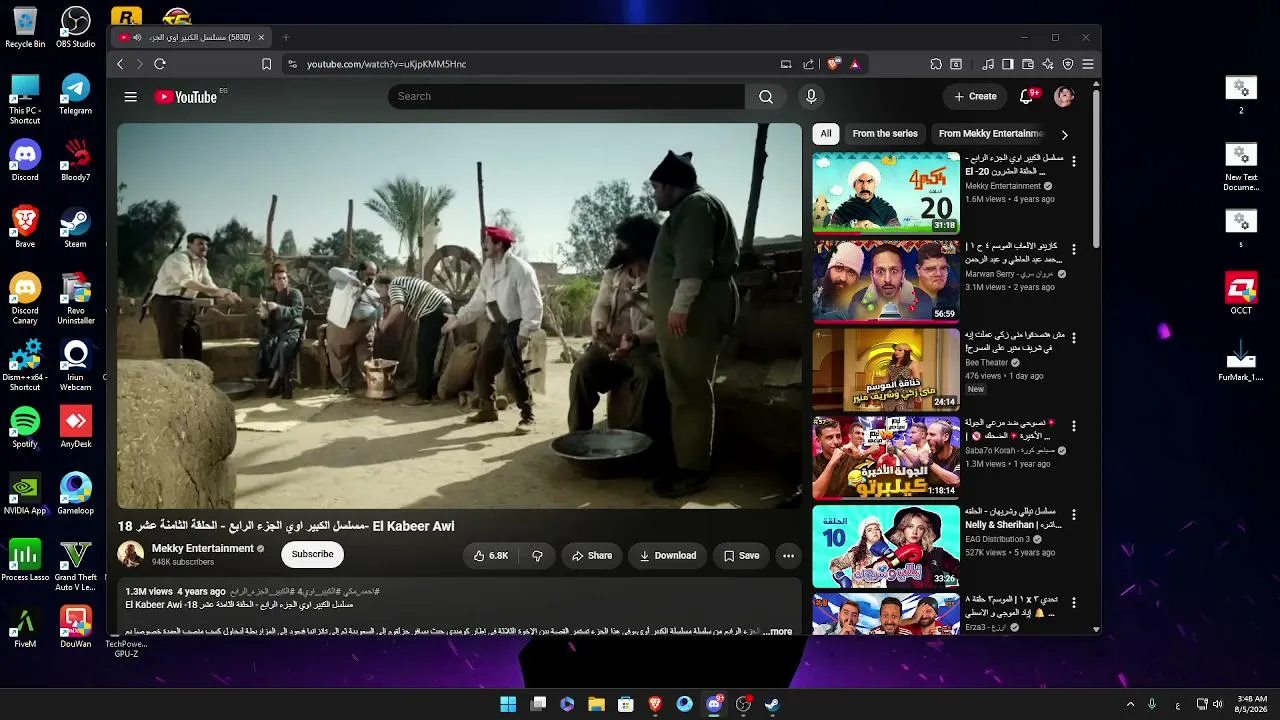Click the browser address bar URL
The image size is (1280, 720).
click(x=387, y=64)
